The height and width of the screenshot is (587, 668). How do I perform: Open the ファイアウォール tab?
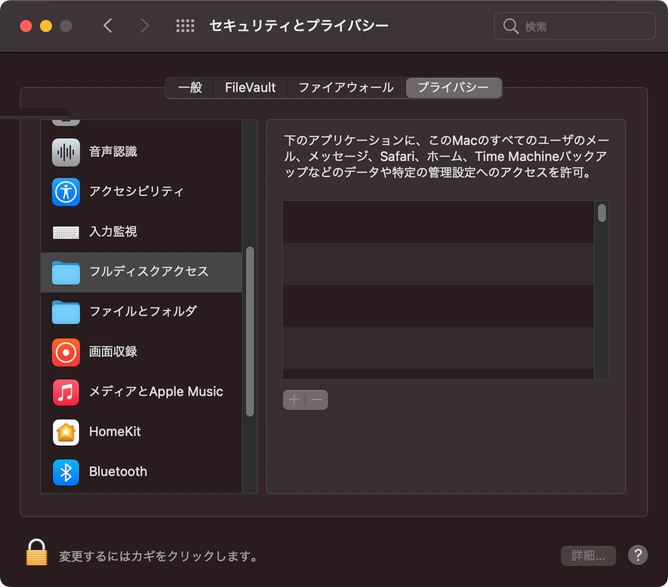[346, 88]
